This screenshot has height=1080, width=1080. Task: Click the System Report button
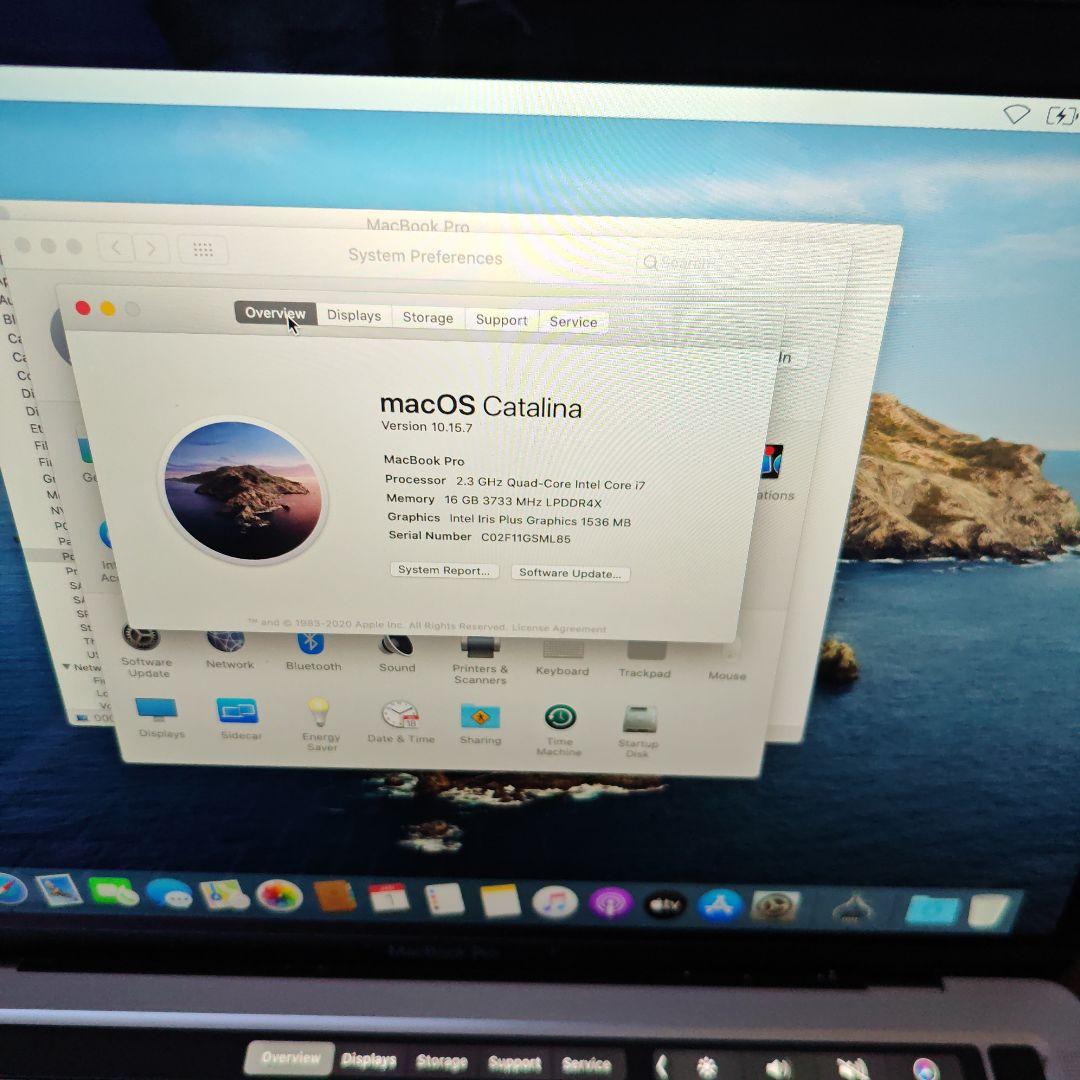point(443,570)
